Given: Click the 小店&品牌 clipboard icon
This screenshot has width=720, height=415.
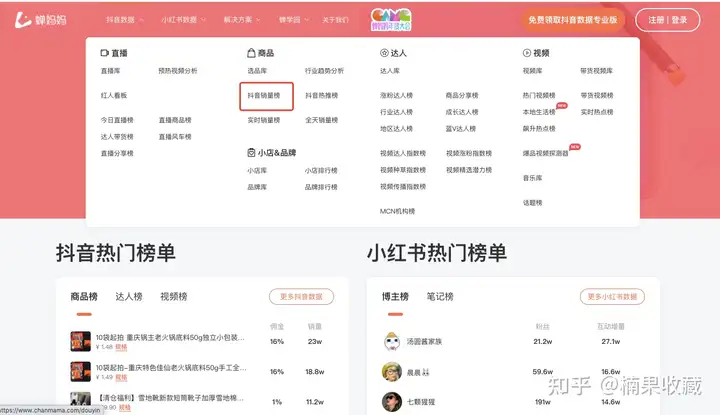Looking at the screenshot, I should tap(251, 153).
